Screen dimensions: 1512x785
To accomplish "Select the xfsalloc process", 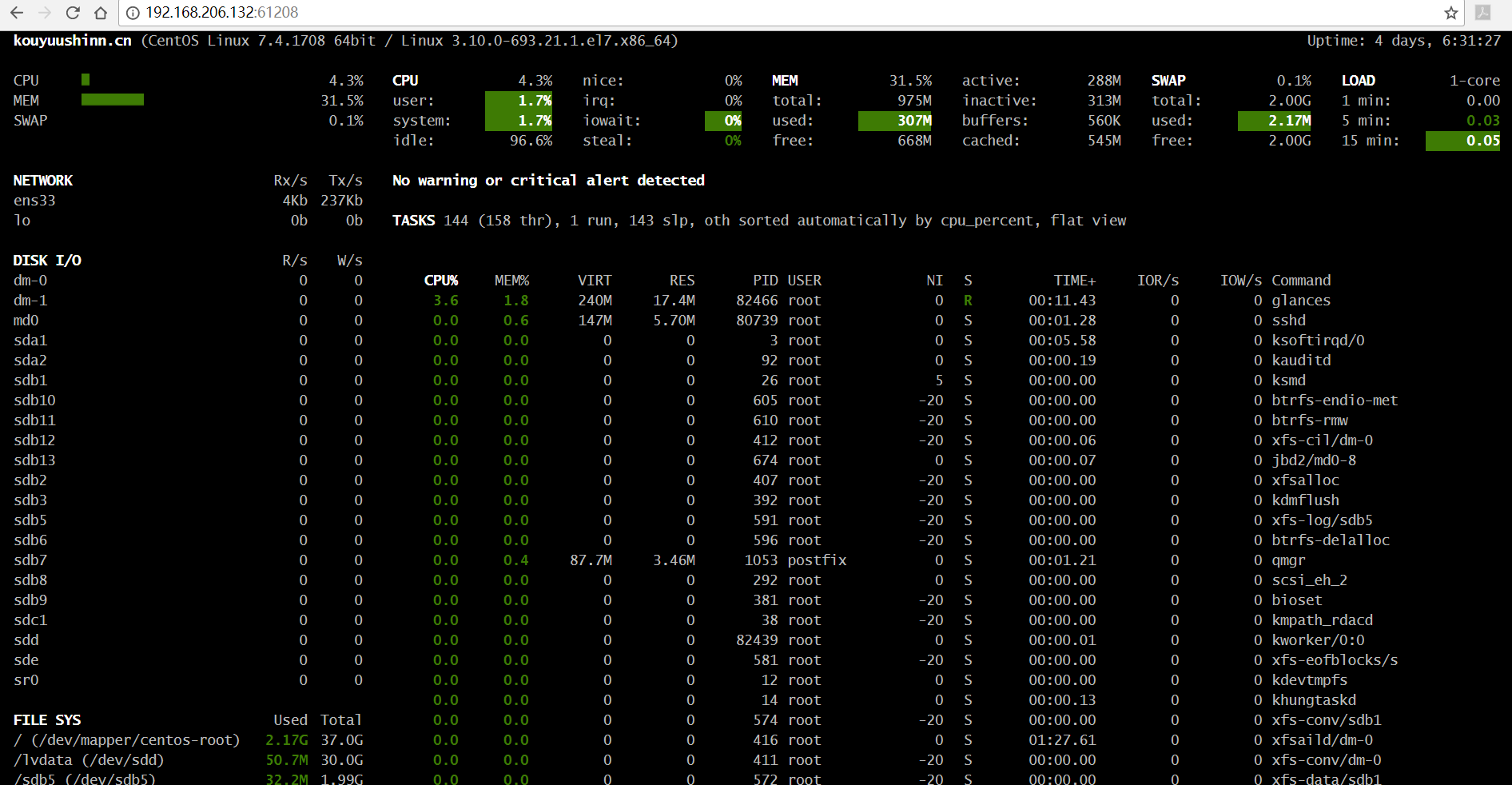I will (x=947, y=480).
